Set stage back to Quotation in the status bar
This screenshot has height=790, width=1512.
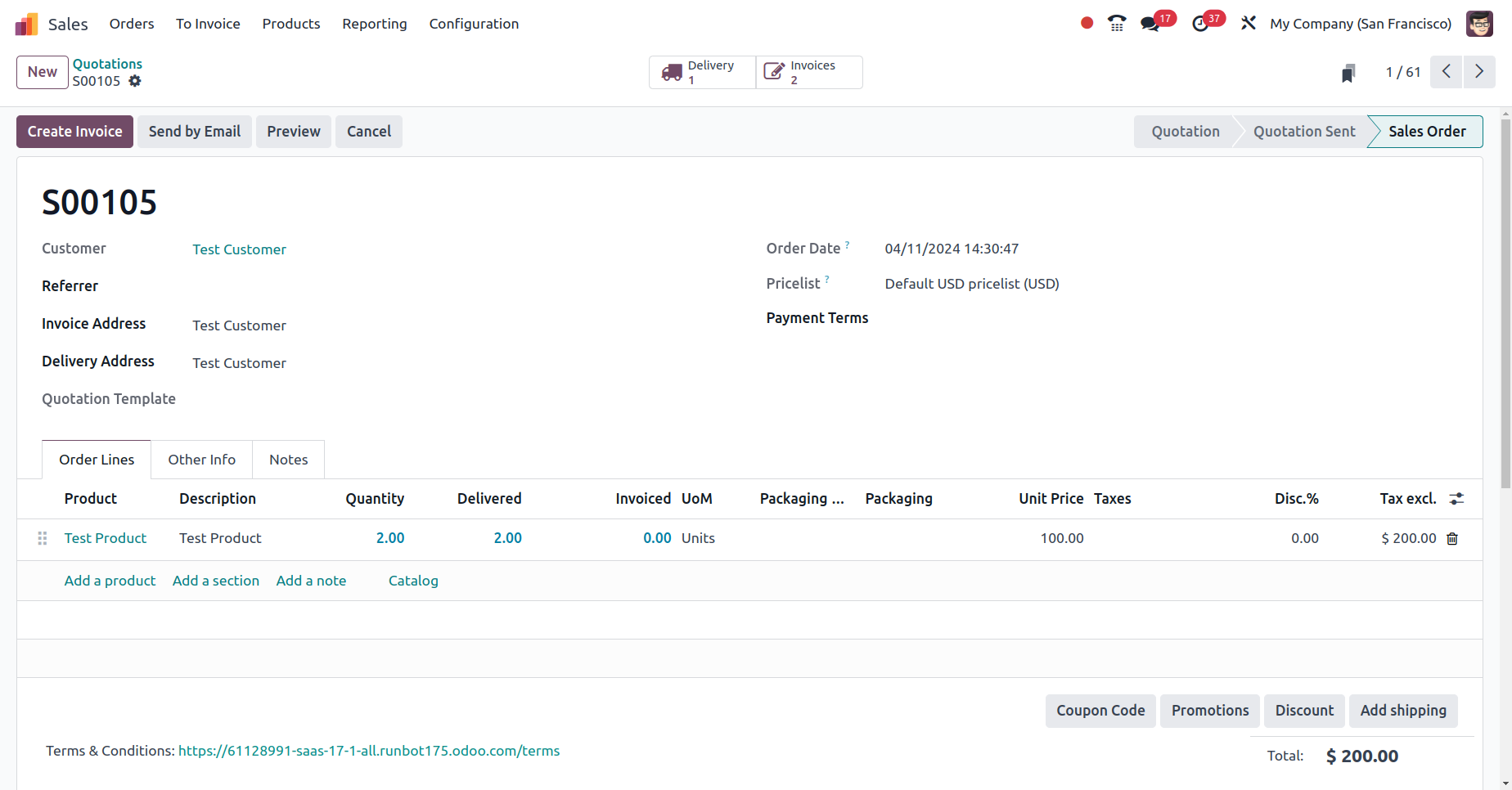1185,131
